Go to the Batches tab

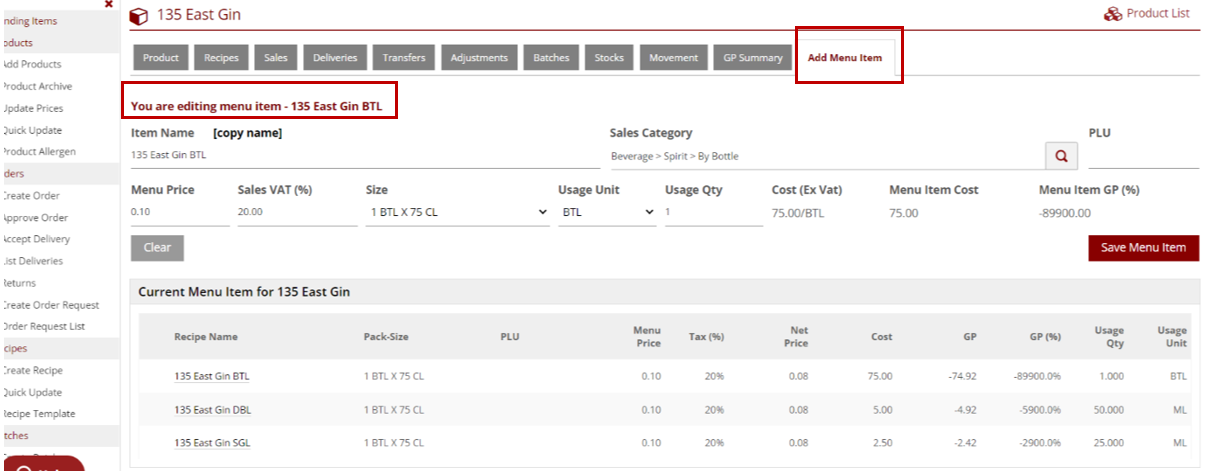[x=551, y=58]
